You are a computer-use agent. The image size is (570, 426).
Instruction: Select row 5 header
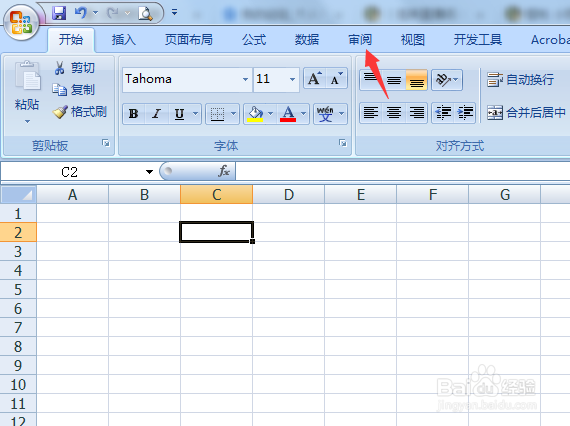coord(18,289)
